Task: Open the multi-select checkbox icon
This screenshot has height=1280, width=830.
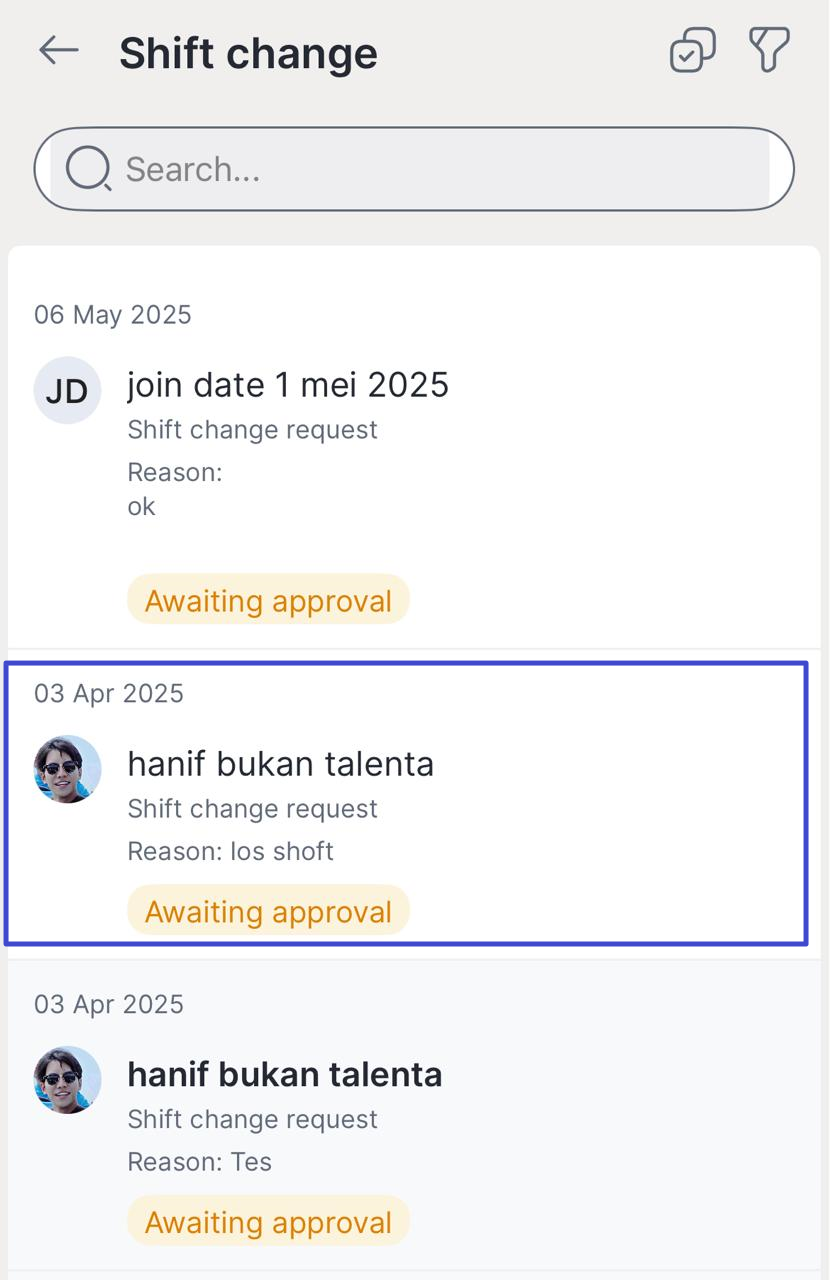Action: [x=692, y=50]
